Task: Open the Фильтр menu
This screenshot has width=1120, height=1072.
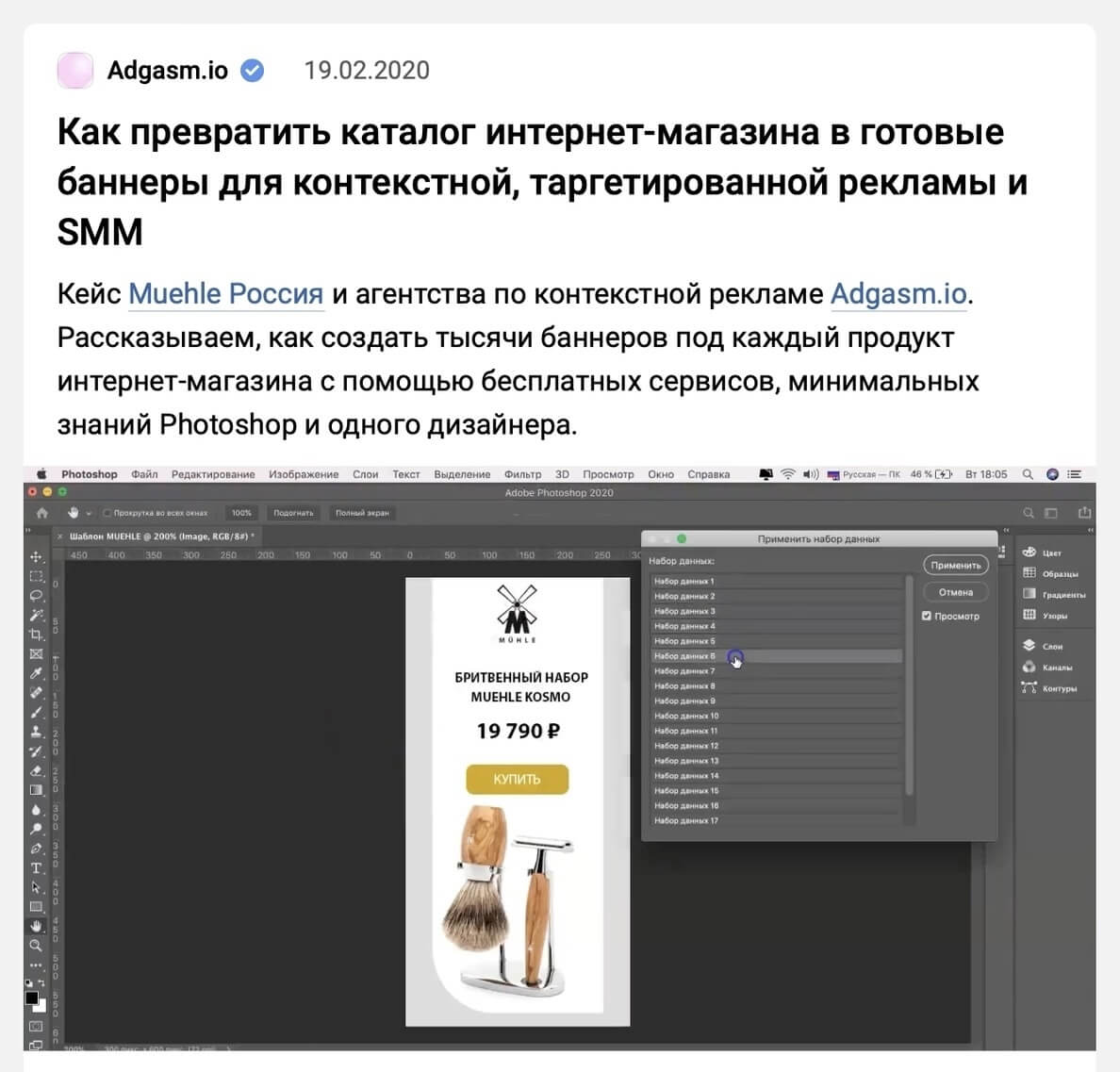Action: [523, 474]
